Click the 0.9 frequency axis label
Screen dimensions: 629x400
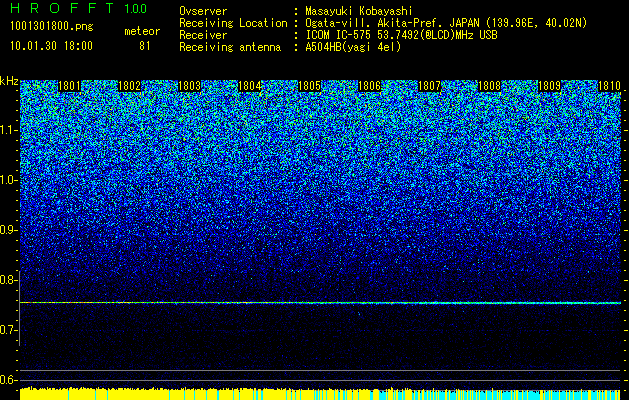click(8, 230)
